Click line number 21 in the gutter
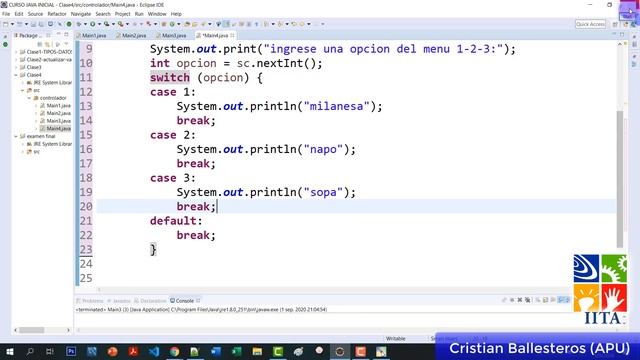The width and height of the screenshot is (640, 360). (86, 221)
